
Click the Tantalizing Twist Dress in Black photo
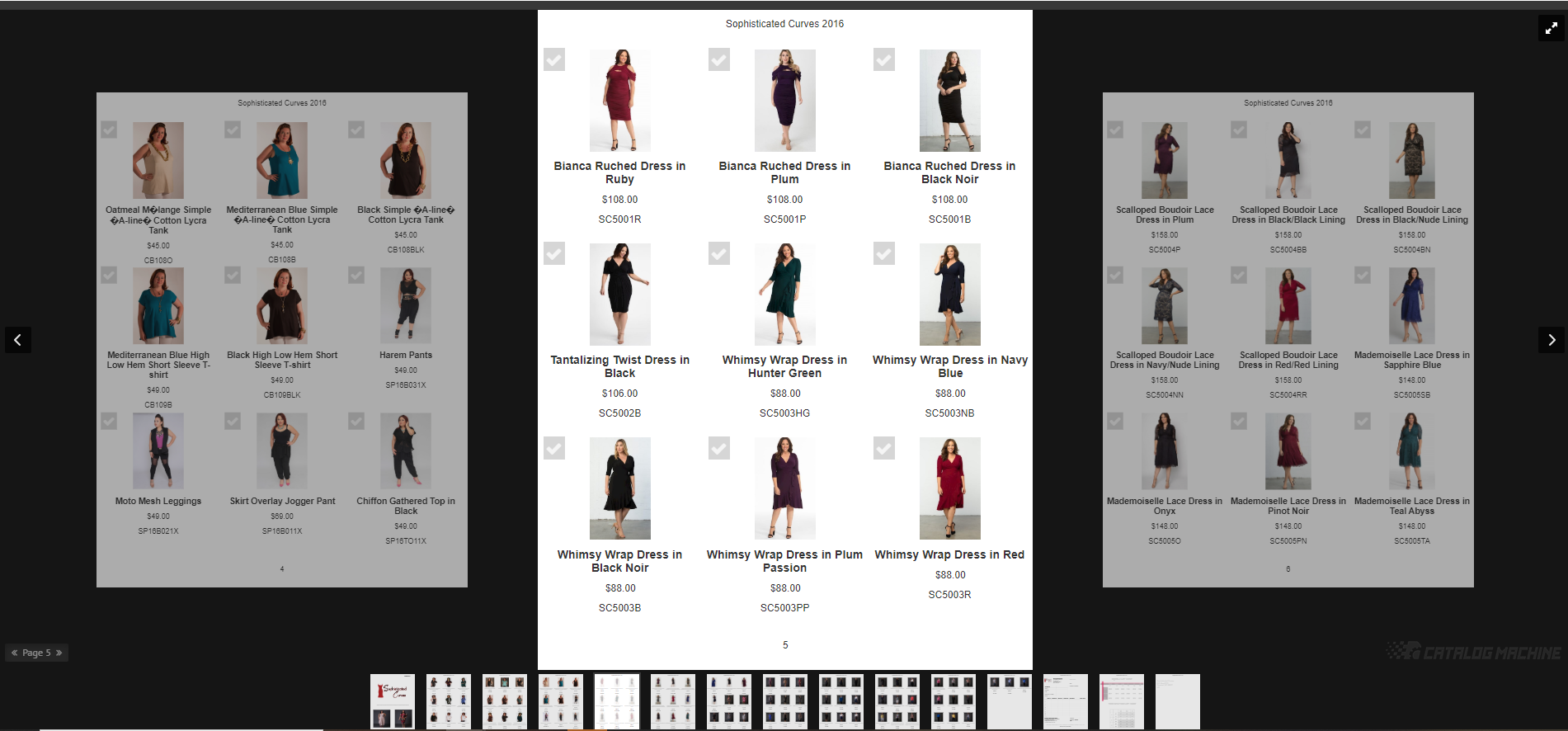(620, 295)
